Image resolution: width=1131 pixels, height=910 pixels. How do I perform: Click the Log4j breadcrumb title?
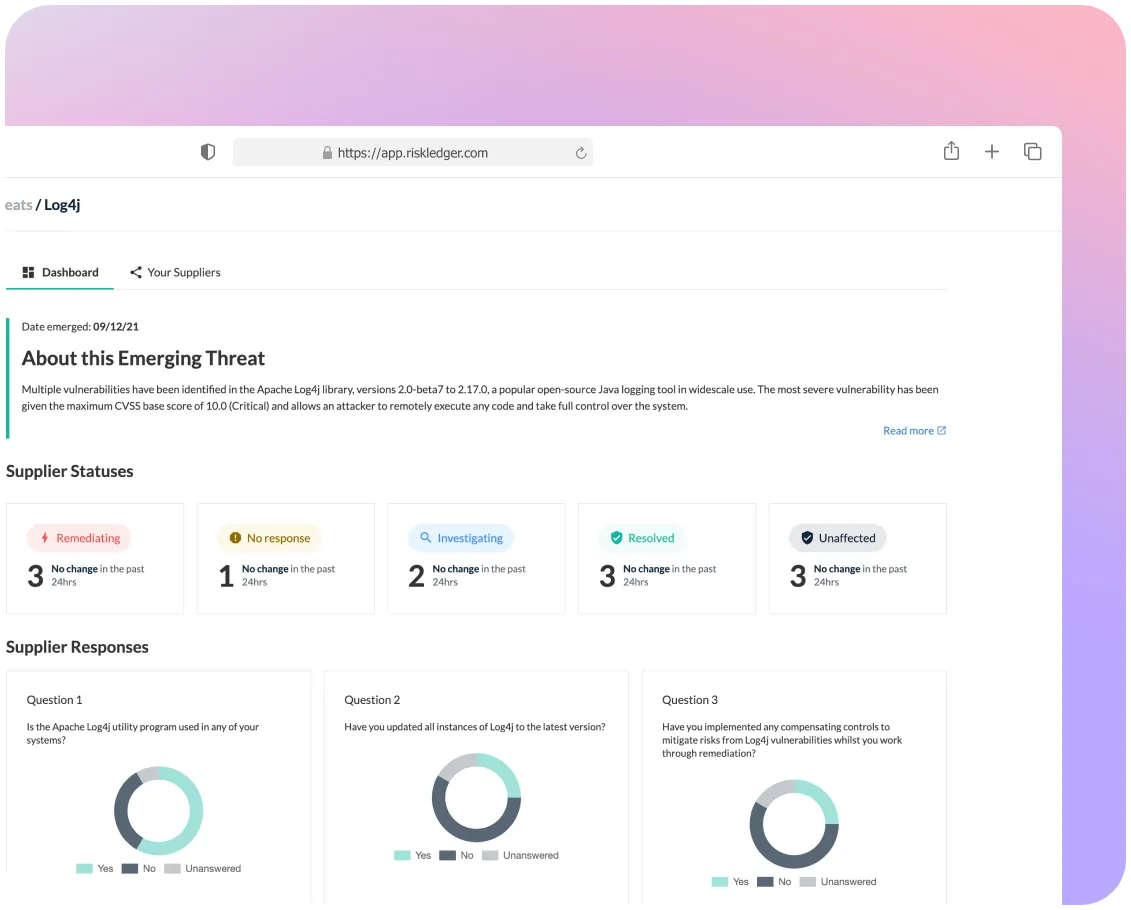point(62,205)
